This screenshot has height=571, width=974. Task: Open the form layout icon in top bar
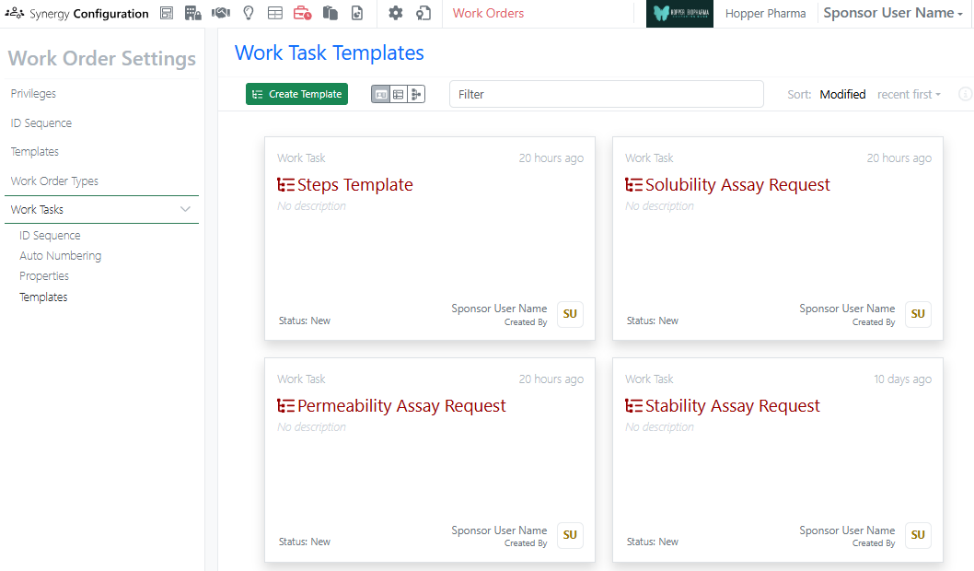pos(166,13)
